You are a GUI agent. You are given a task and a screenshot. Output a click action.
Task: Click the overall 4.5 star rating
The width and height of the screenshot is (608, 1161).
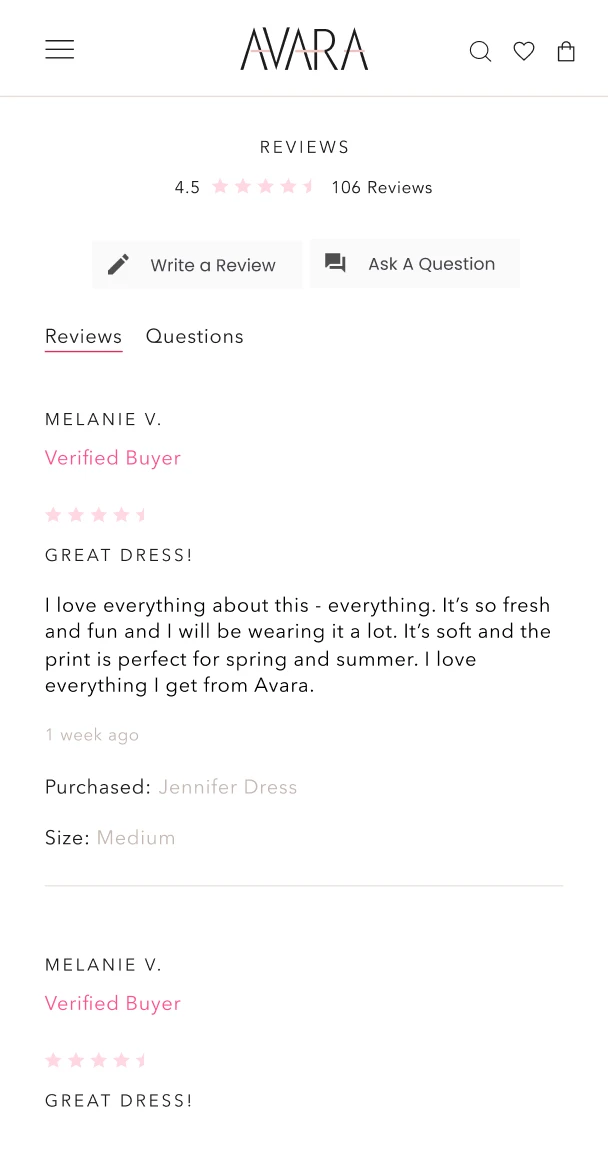point(262,187)
